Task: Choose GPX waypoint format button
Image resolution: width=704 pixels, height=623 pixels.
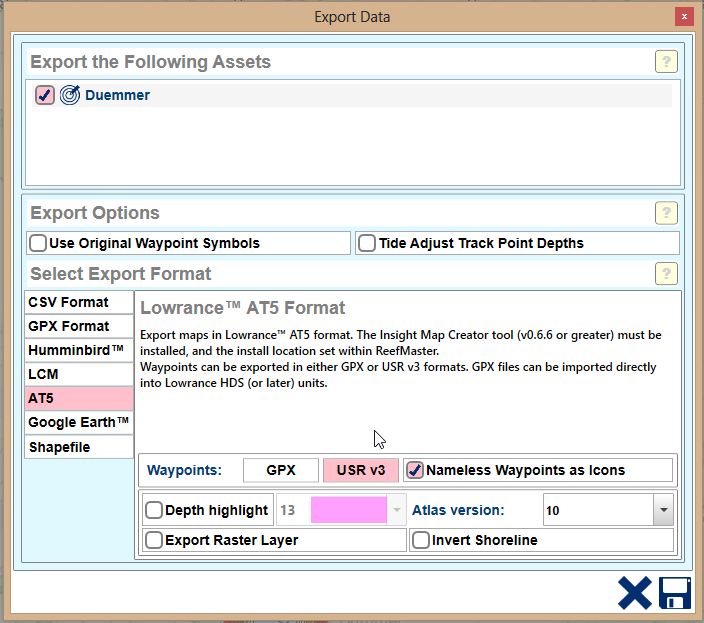Action: pyautogui.click(x=280, y=470)
